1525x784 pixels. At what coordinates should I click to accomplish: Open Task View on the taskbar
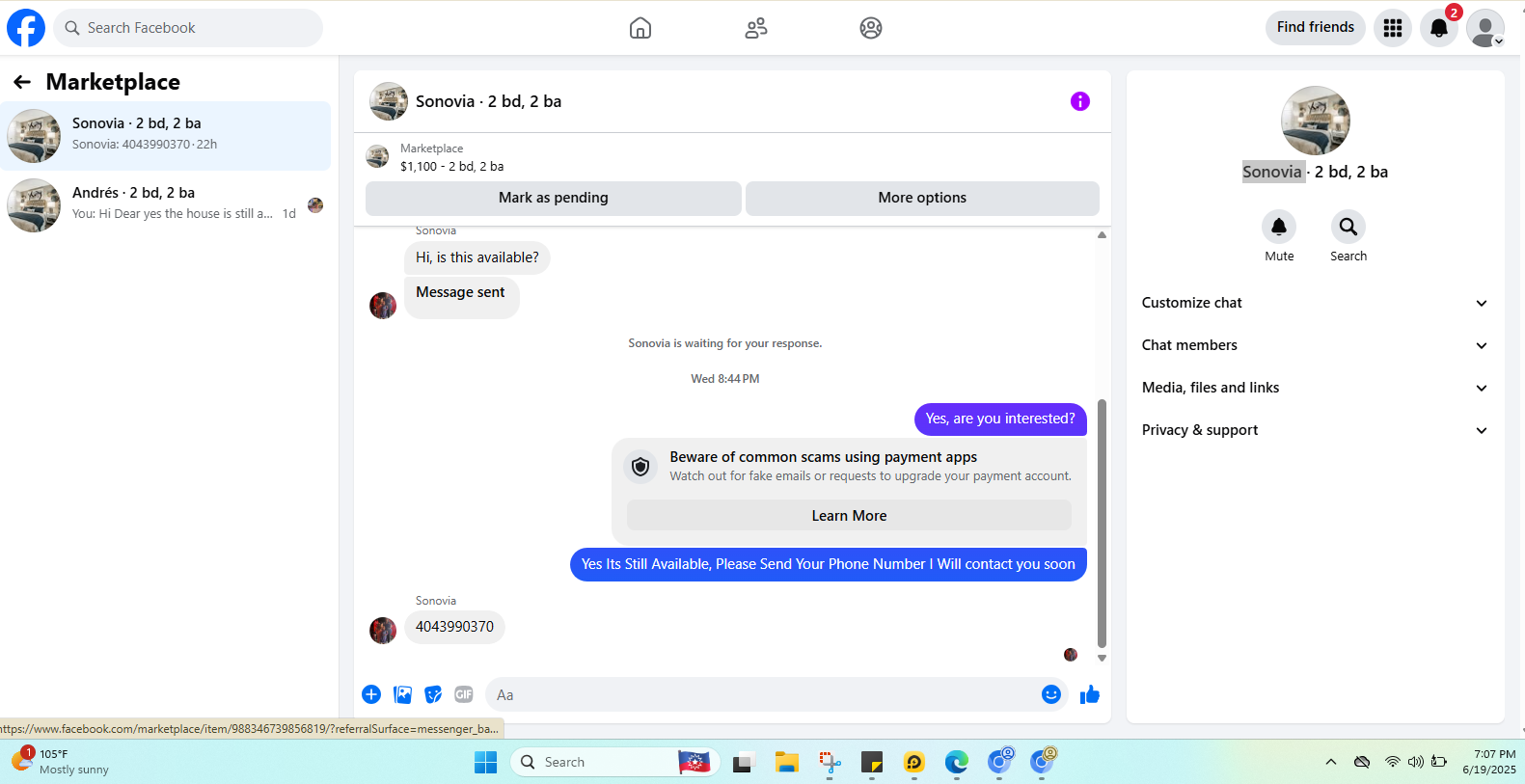click(743, 763)
